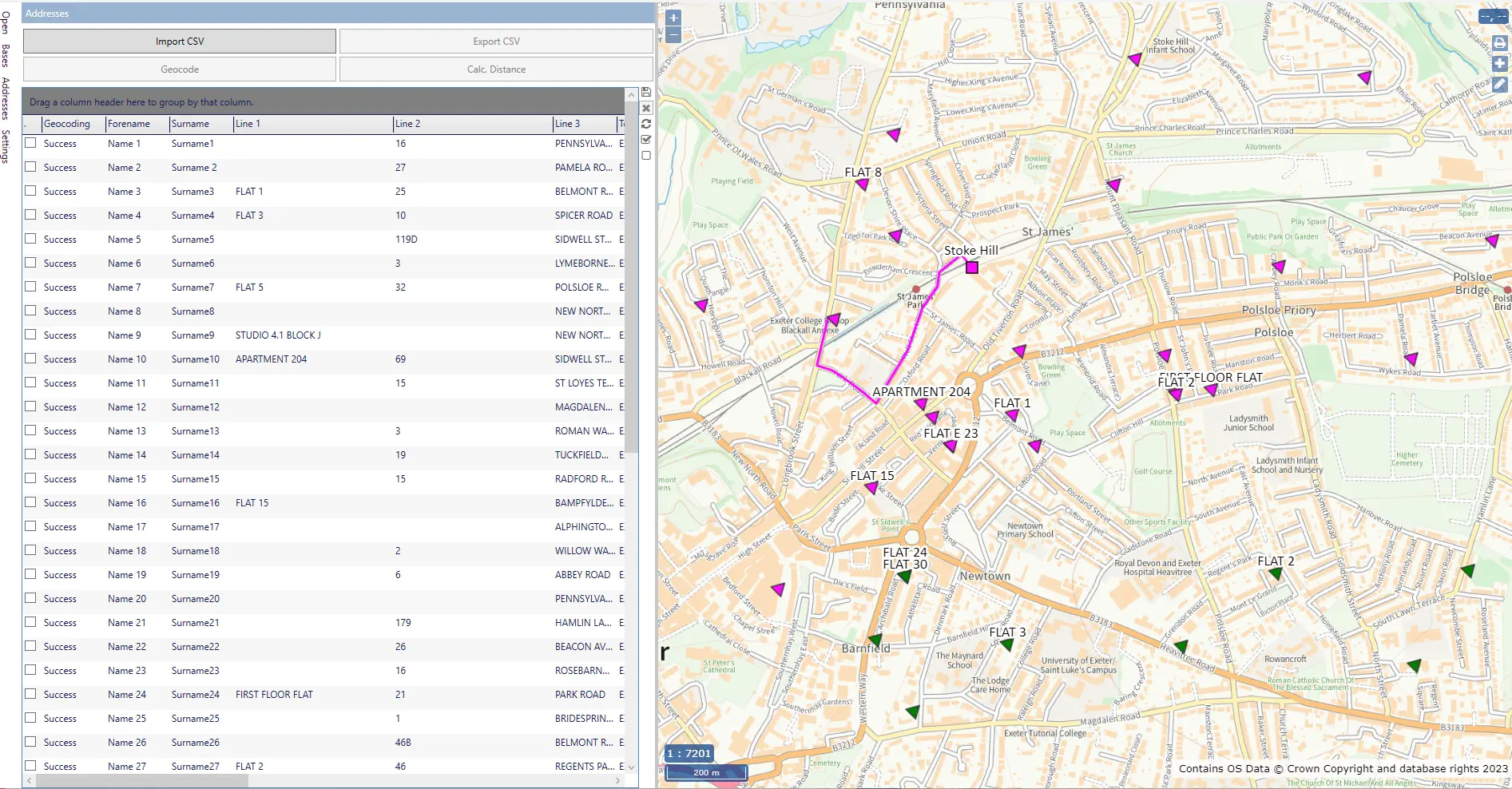Click the Stoke Hill square base marker
The height and width of the screenshot is (789, 1512).
coord(972,268)
